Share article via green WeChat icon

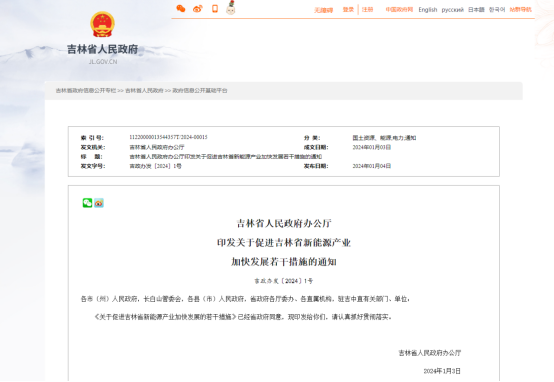tap(87, 203)
